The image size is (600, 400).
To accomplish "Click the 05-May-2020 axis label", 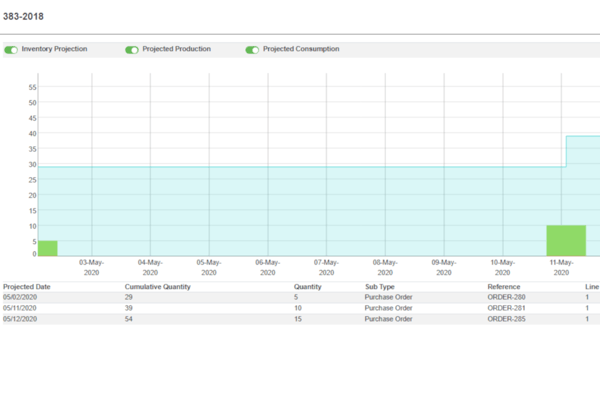I will point(209,268).
